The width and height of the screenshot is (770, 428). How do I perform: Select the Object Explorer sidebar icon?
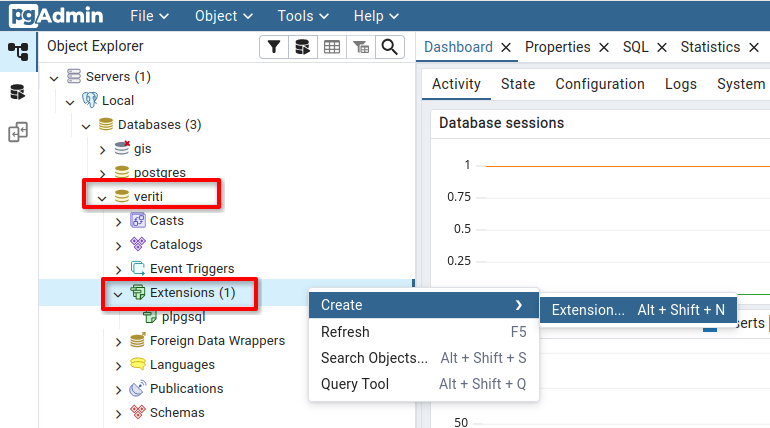pos(18,52)
